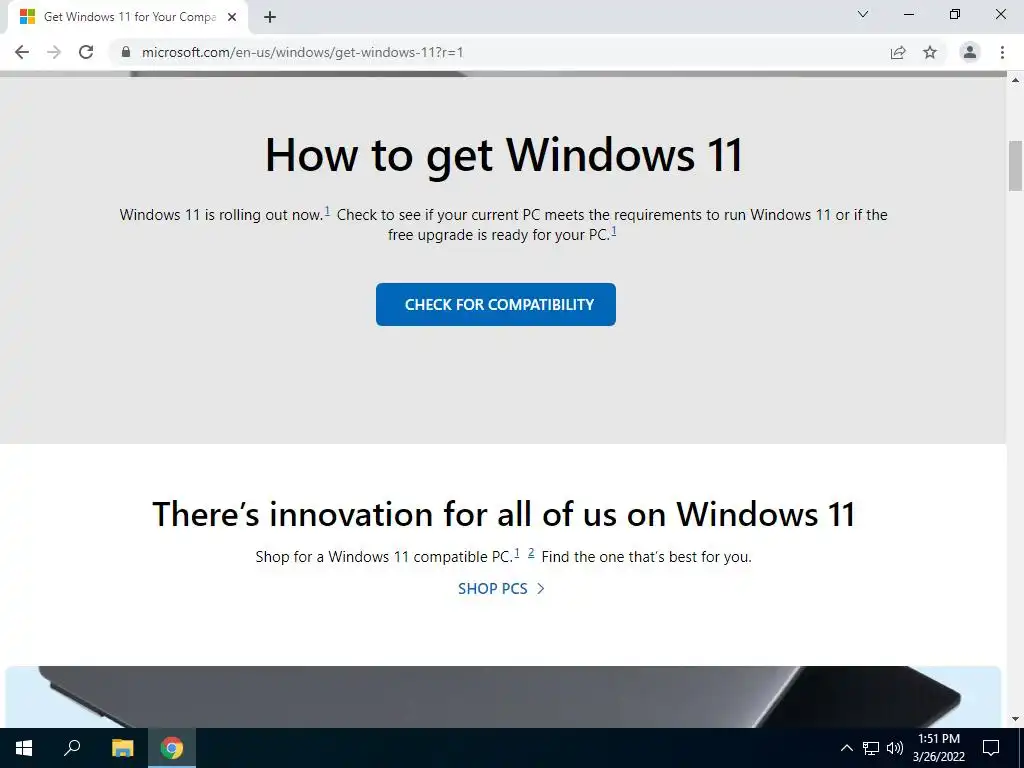View site information via lock icon
This screenshot has width=1024, height=768.
126,52
